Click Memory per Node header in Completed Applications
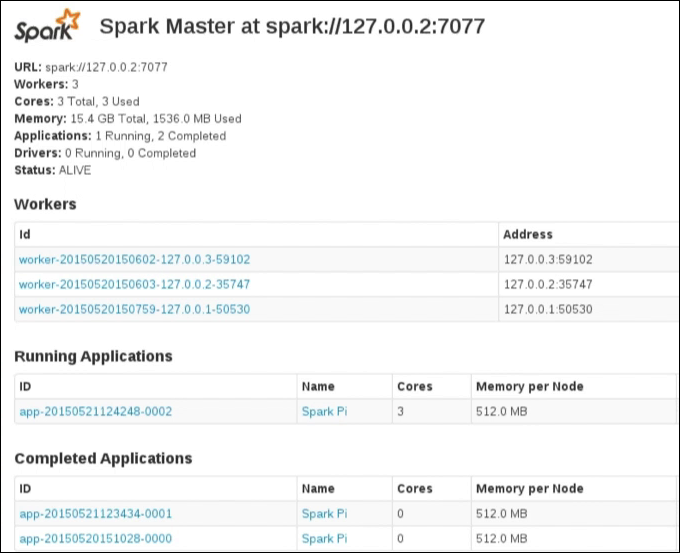Screen dimensions: 680x553 pos(530,489)
